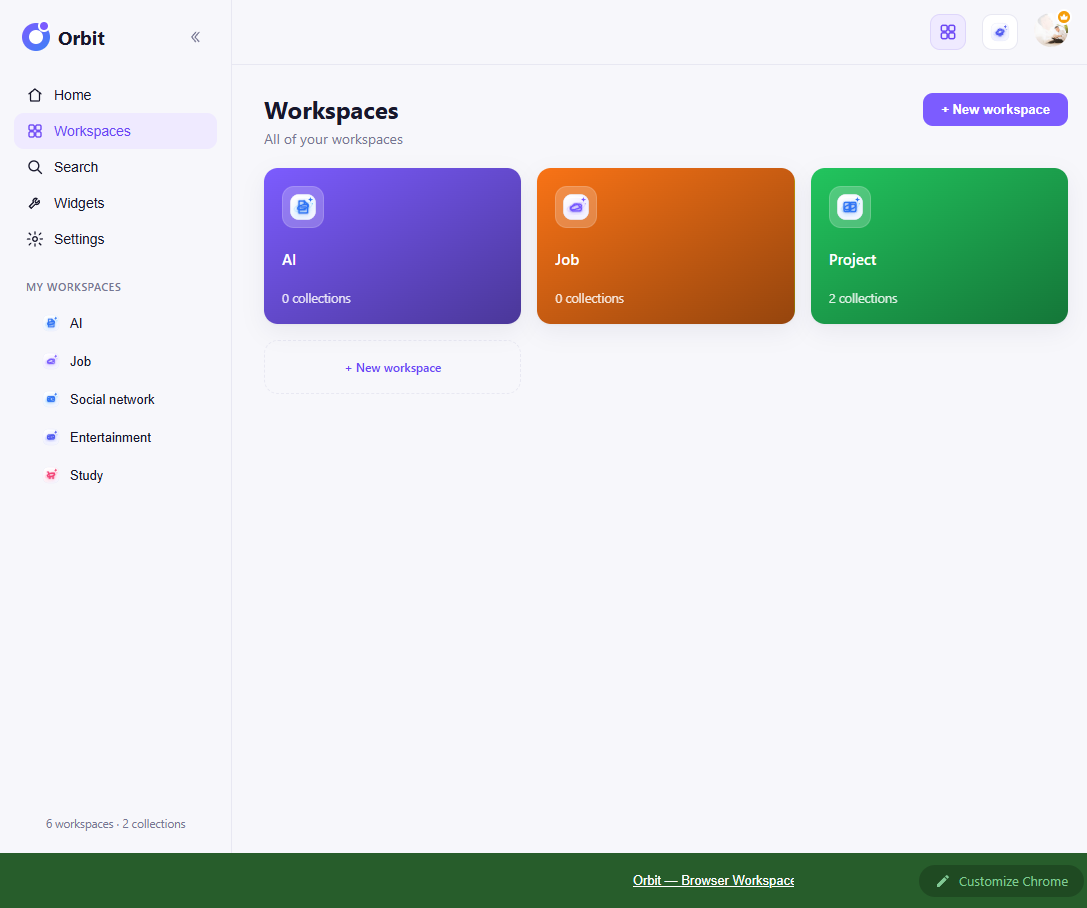Click the Job workspace card icon
Viewport: 1087px width, 908px height.
pyautogui.click(x=575, y=207)
